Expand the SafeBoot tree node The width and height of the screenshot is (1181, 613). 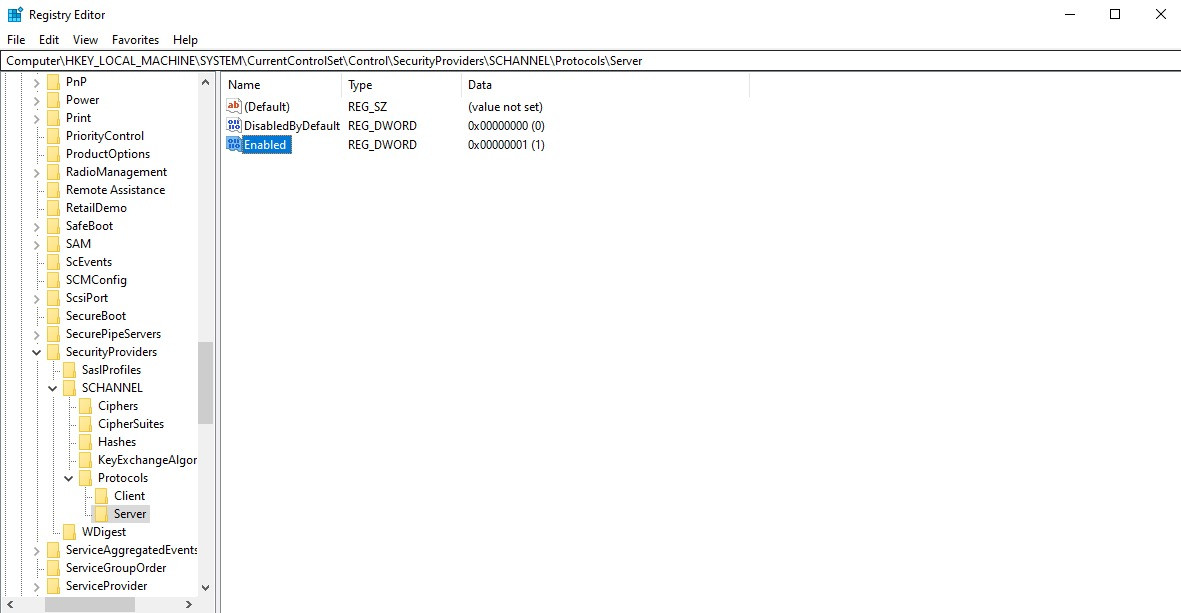(x=36, y=226)
